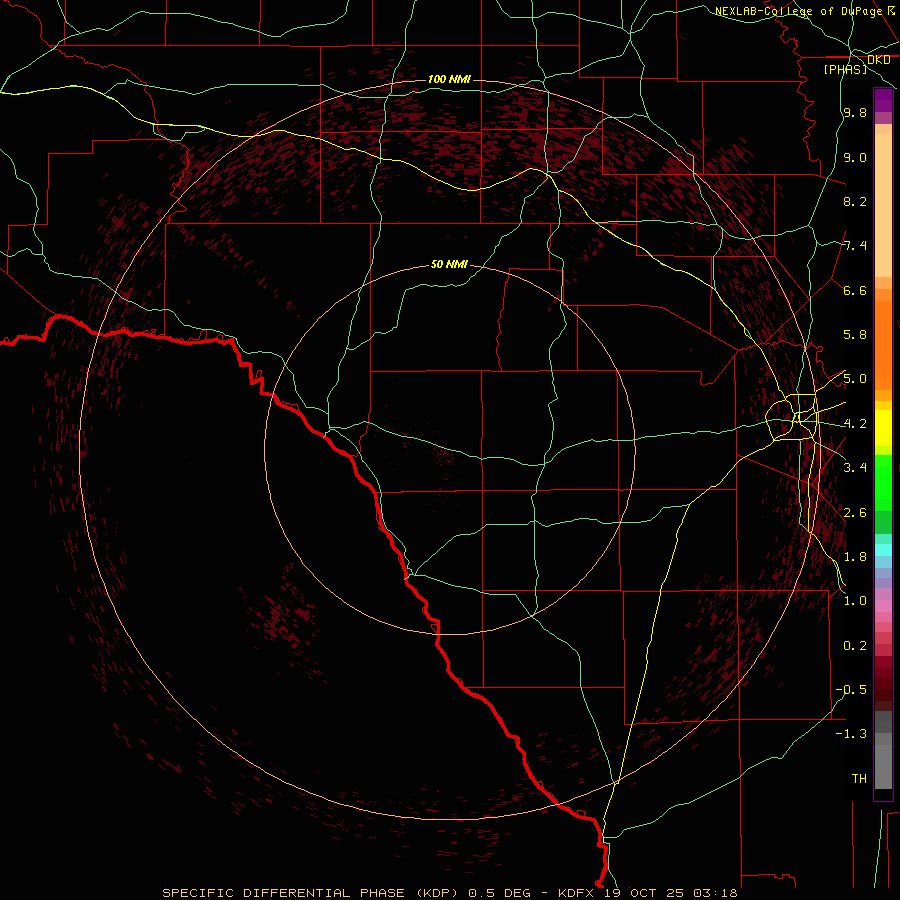900x900 pixels.
Task: Click the 2.6 value on the scale
Action: tap(855, 513)
